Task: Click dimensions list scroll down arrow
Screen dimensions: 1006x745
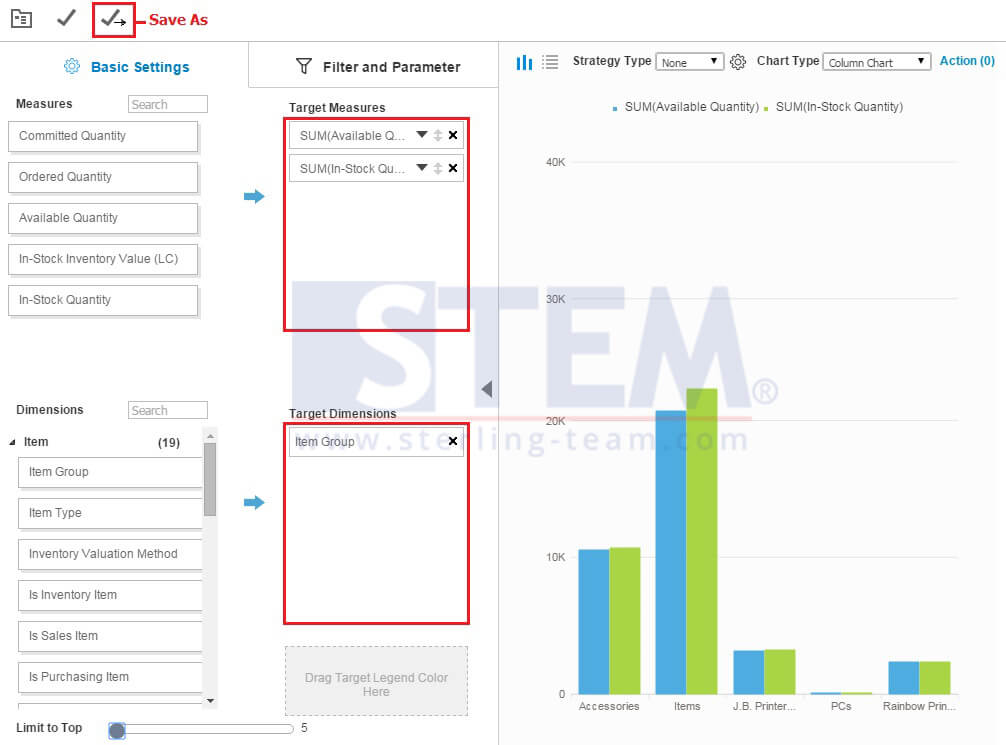Action: point(210,701)
